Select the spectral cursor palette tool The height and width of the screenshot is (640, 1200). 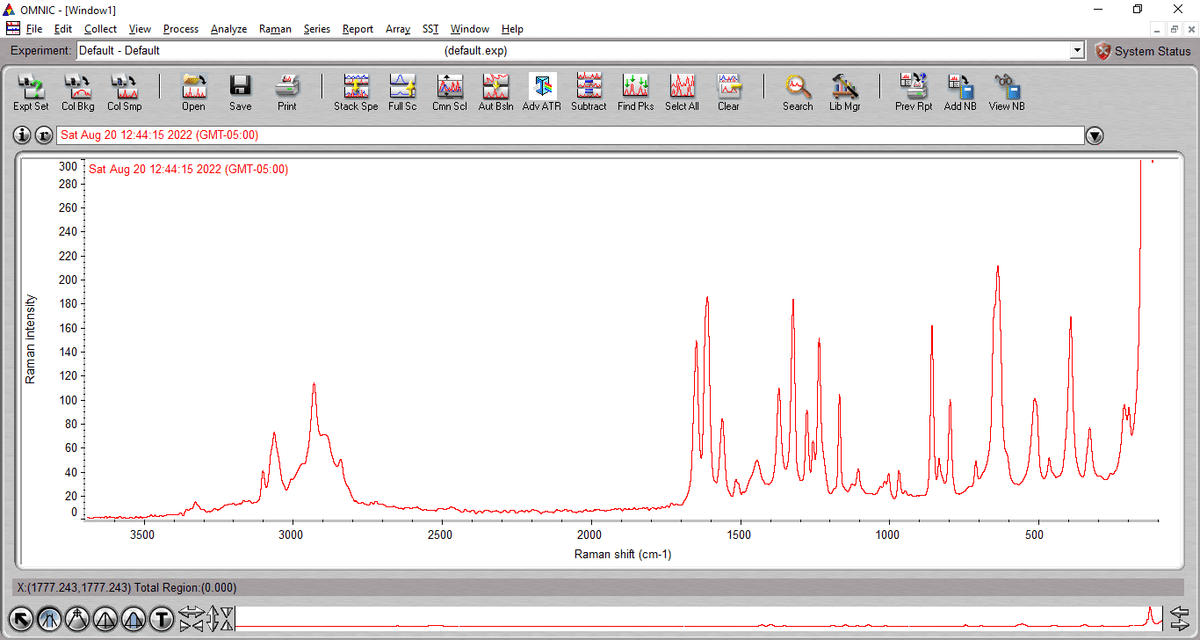click(x=47, y=620)
